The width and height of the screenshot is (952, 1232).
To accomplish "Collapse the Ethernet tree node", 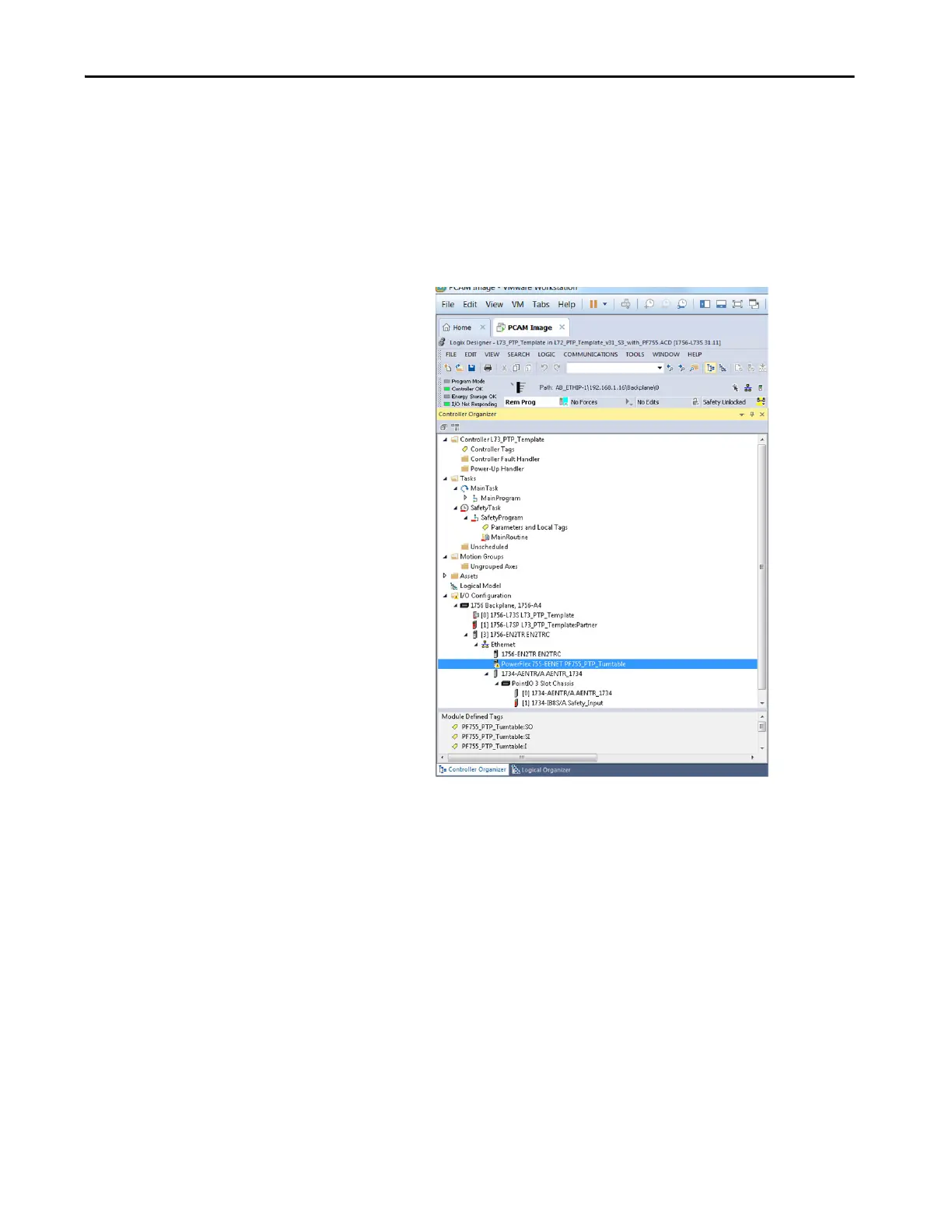I will coord(476,645).
